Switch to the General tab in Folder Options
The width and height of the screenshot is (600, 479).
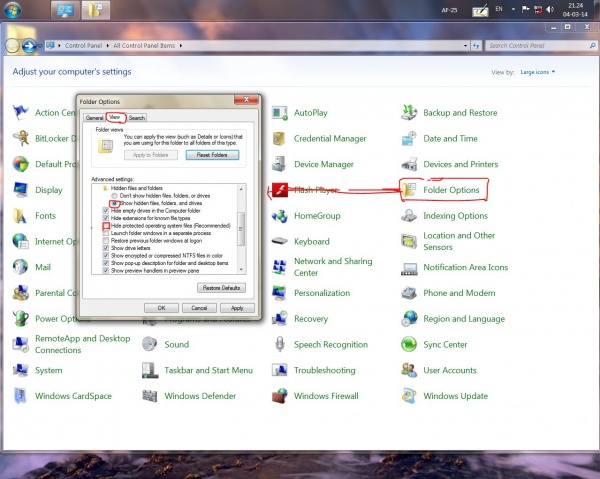(92, 118)
